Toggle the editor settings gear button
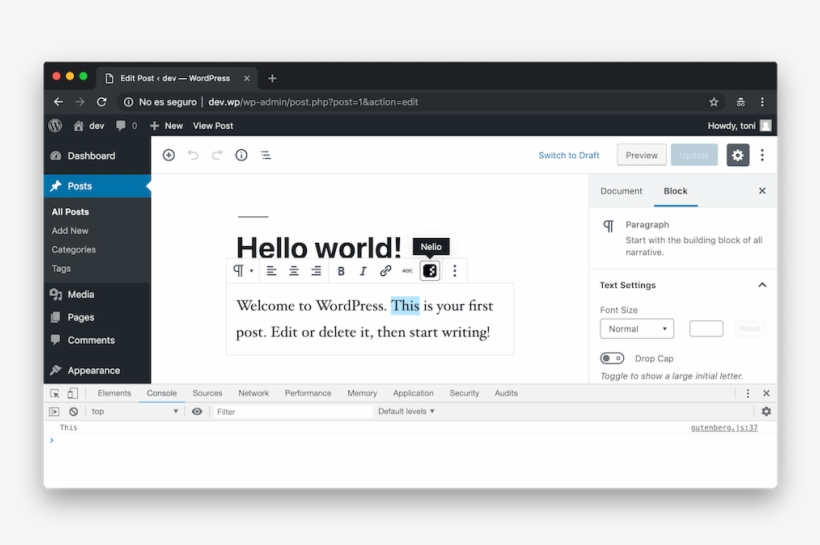Image resolution: width=820 pixels, height=545 pixels. [737, 155]
